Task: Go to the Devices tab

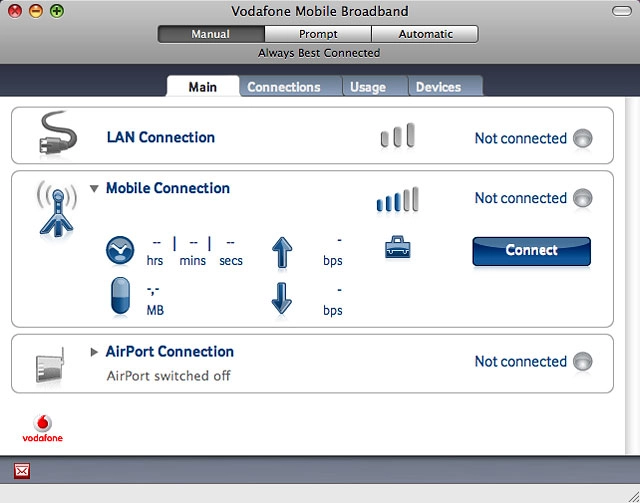Action: click(438, 87)
